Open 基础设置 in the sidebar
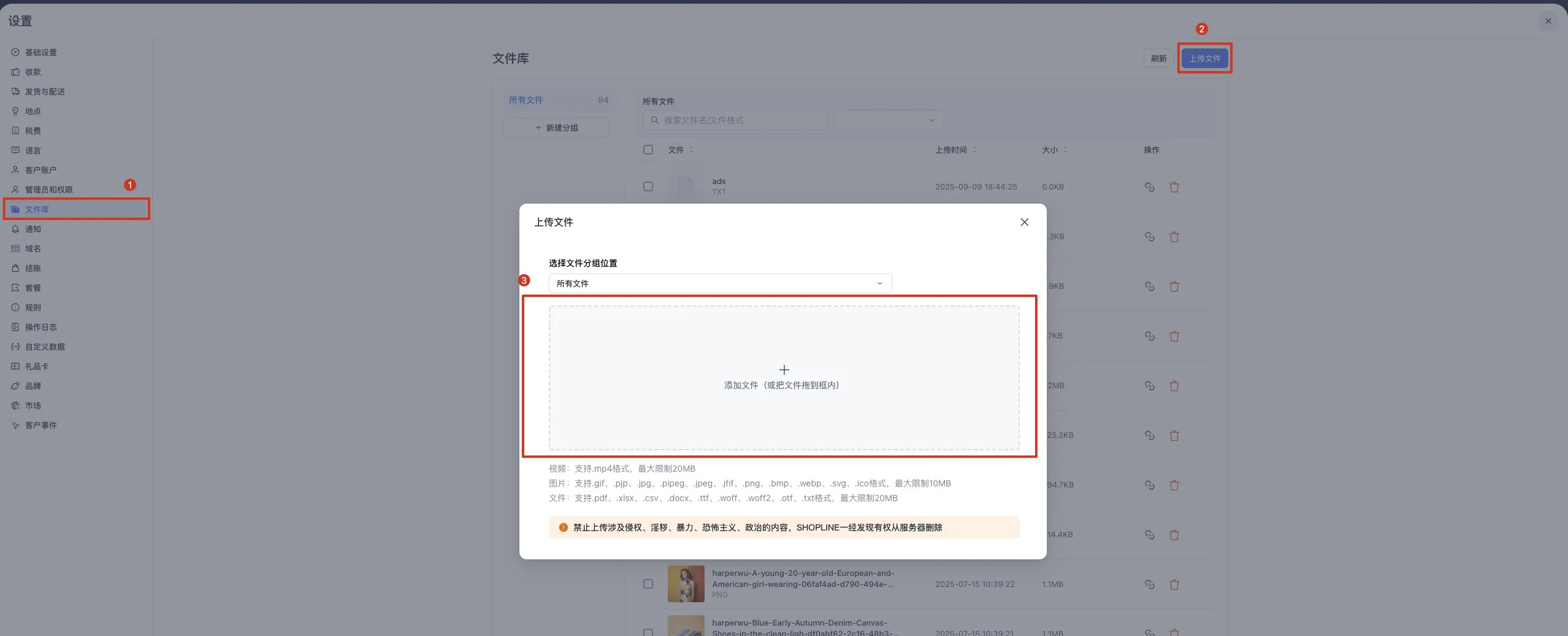The width and height of the screenshot is (1568, 636). [40, 52]
